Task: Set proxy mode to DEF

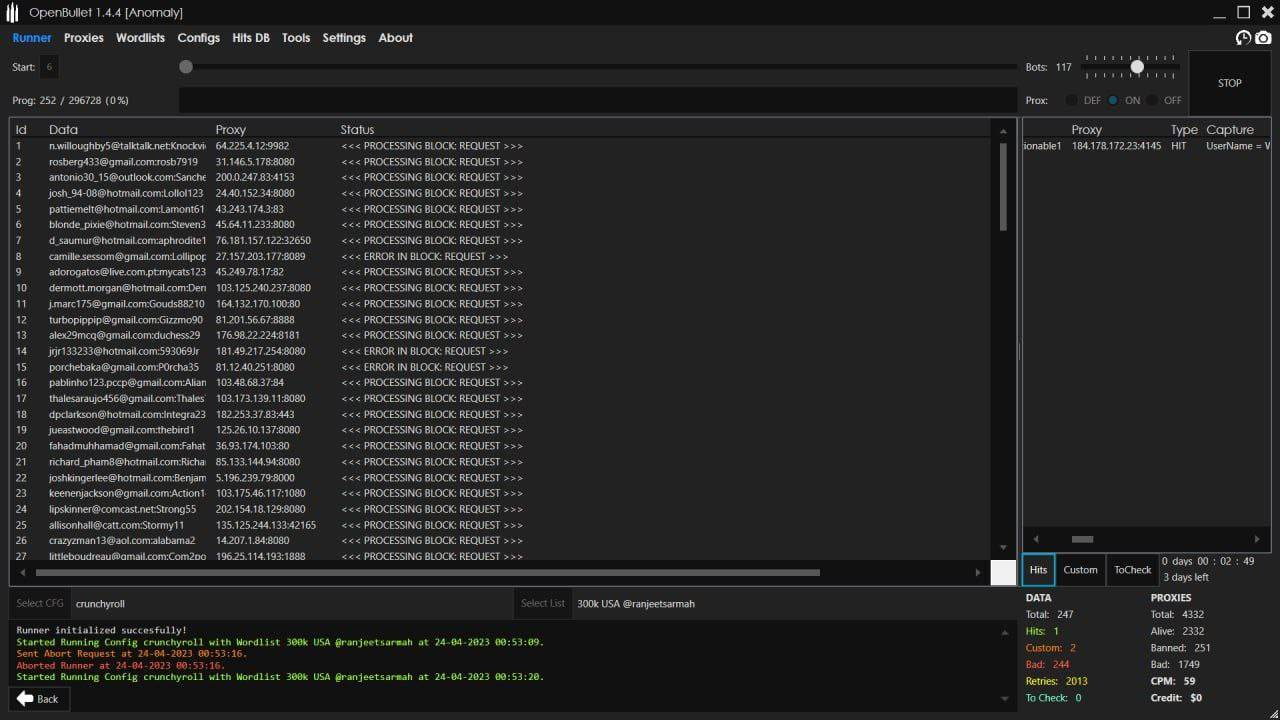Action: pos(1072,100)
